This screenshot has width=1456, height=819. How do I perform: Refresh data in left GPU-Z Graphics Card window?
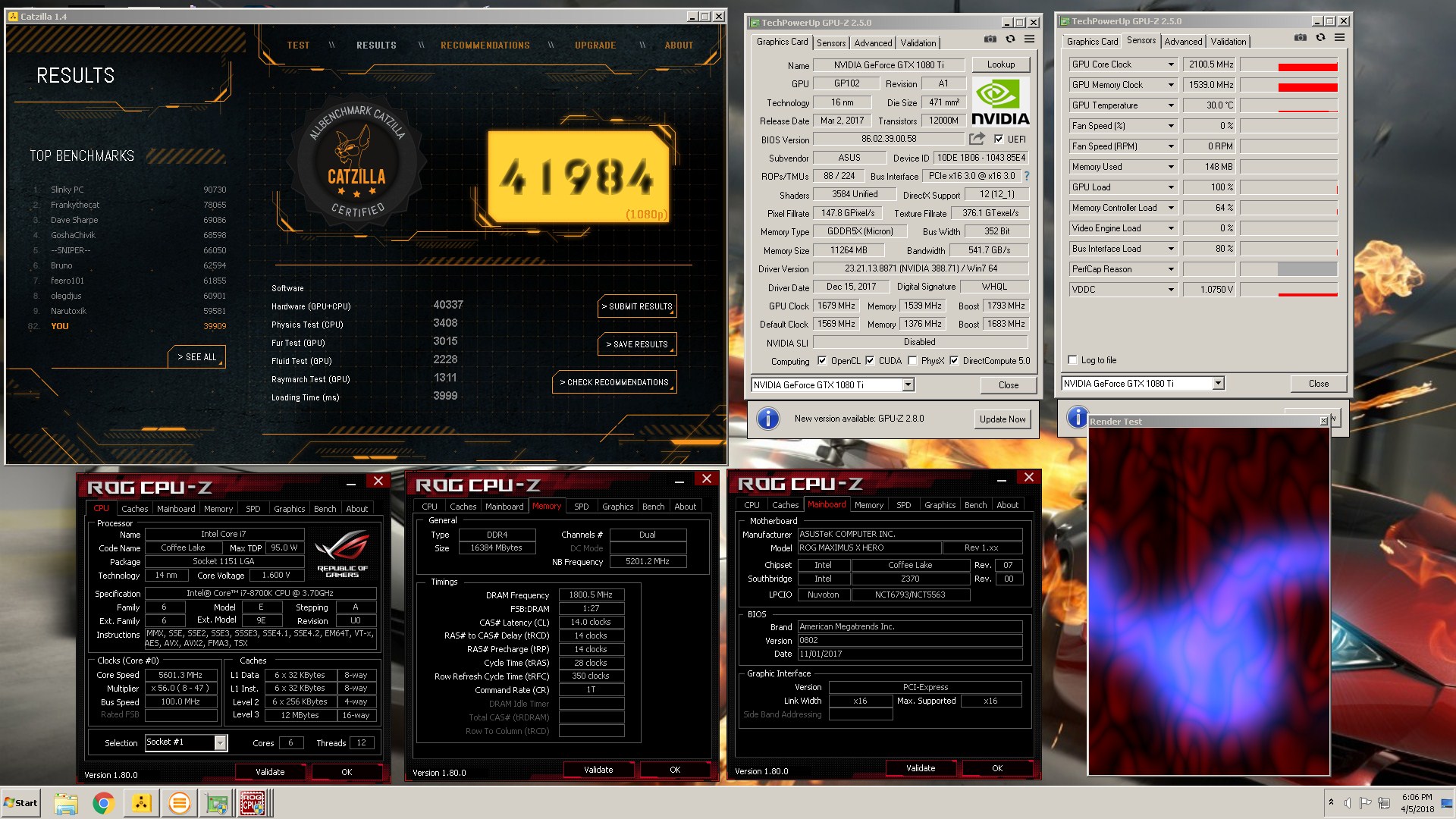pyautogui.click(x=1010, y=39)
